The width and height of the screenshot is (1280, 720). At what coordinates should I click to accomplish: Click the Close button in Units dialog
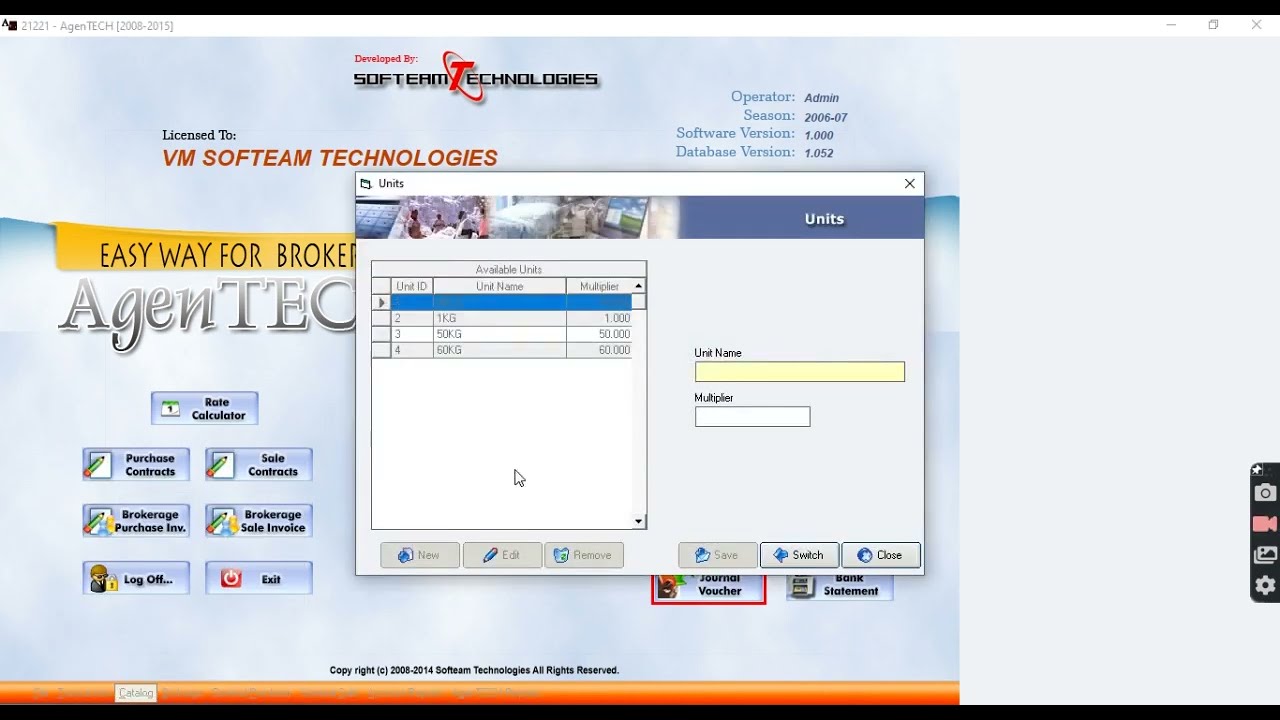pos(881,555)
